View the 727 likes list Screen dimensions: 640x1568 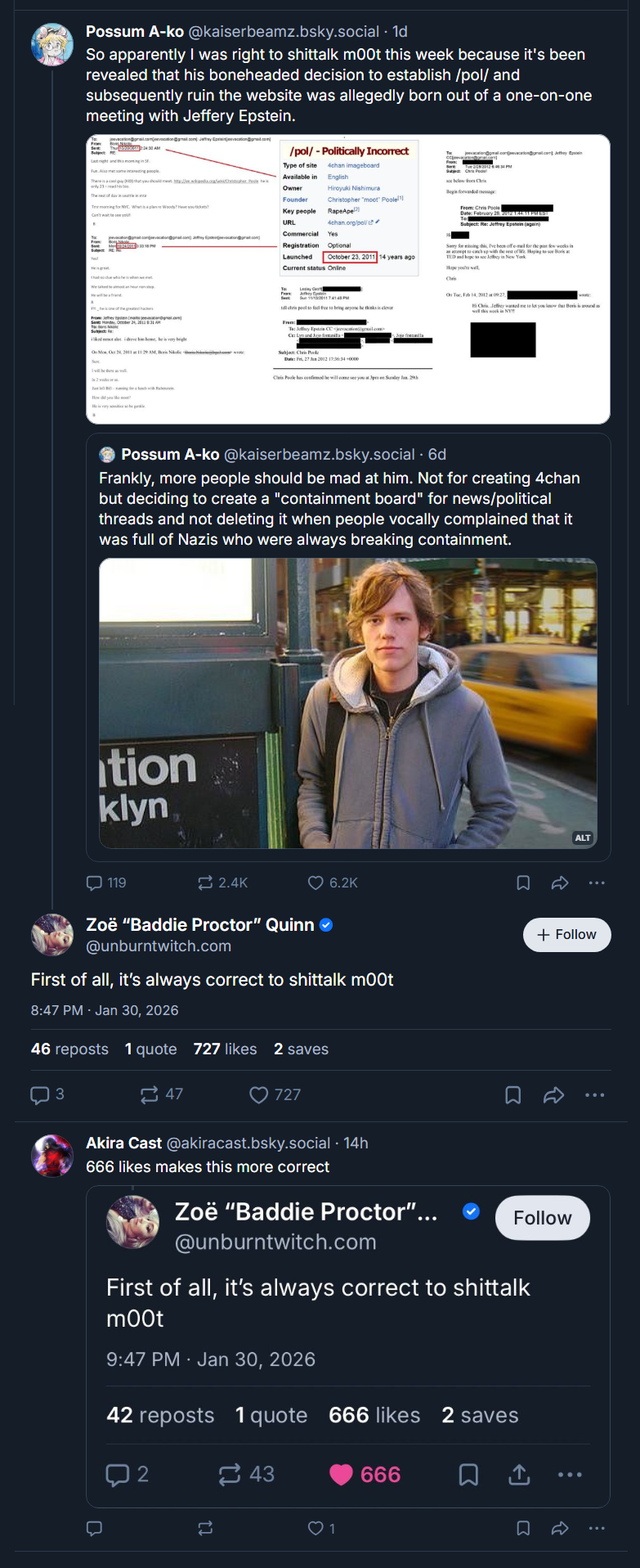tap(226, 1049)
